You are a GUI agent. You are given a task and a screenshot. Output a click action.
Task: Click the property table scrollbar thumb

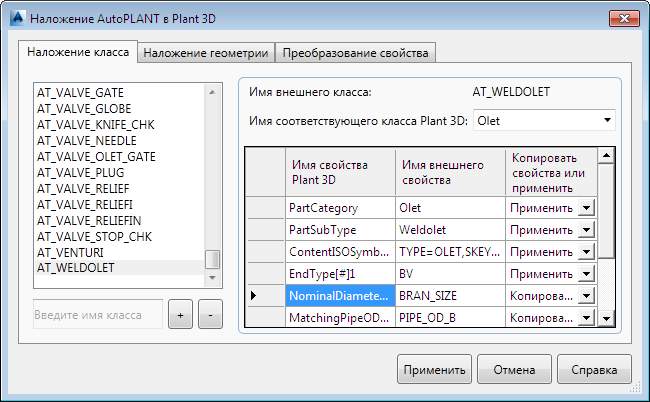(x=606, y=211)
